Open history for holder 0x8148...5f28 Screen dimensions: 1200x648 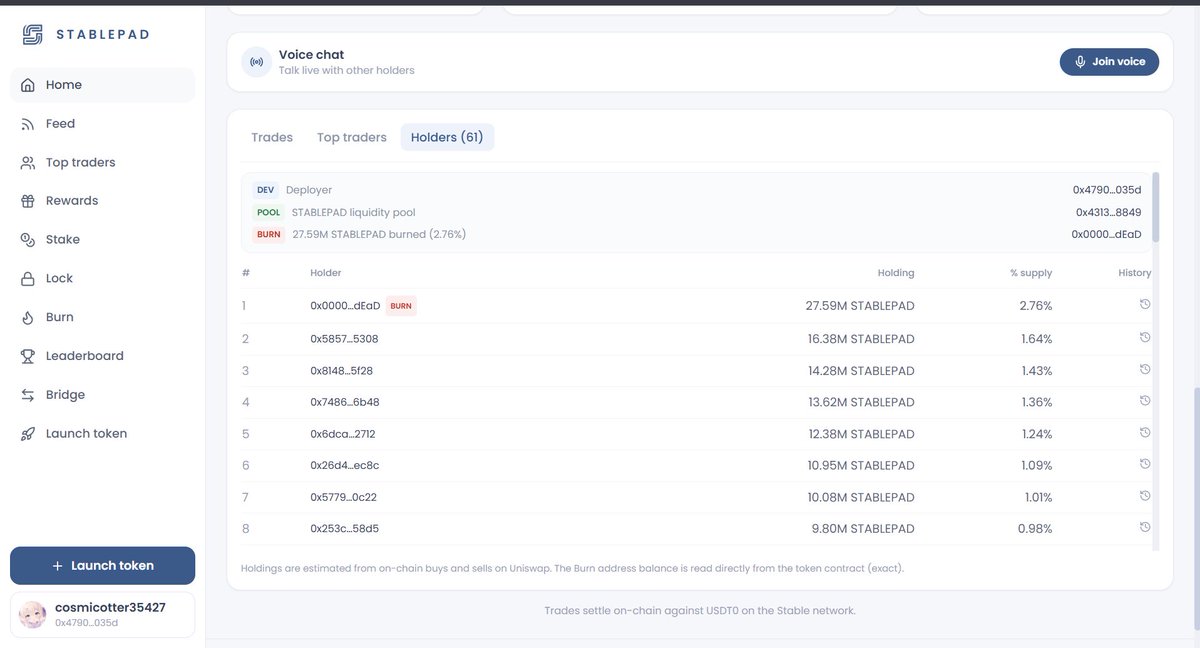tap(1145, 369)
